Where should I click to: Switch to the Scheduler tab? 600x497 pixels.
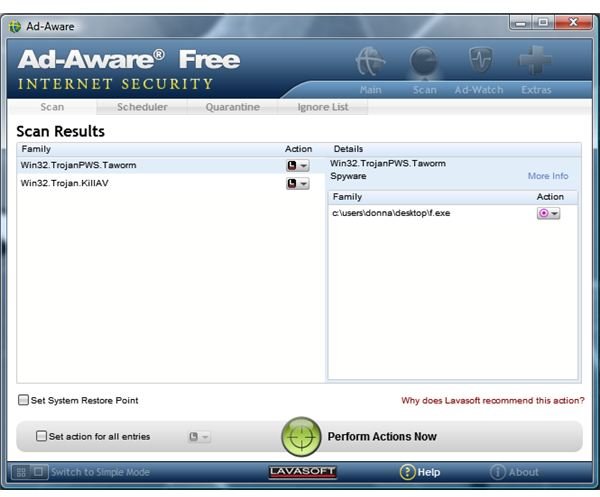click(x=142, y=107)
